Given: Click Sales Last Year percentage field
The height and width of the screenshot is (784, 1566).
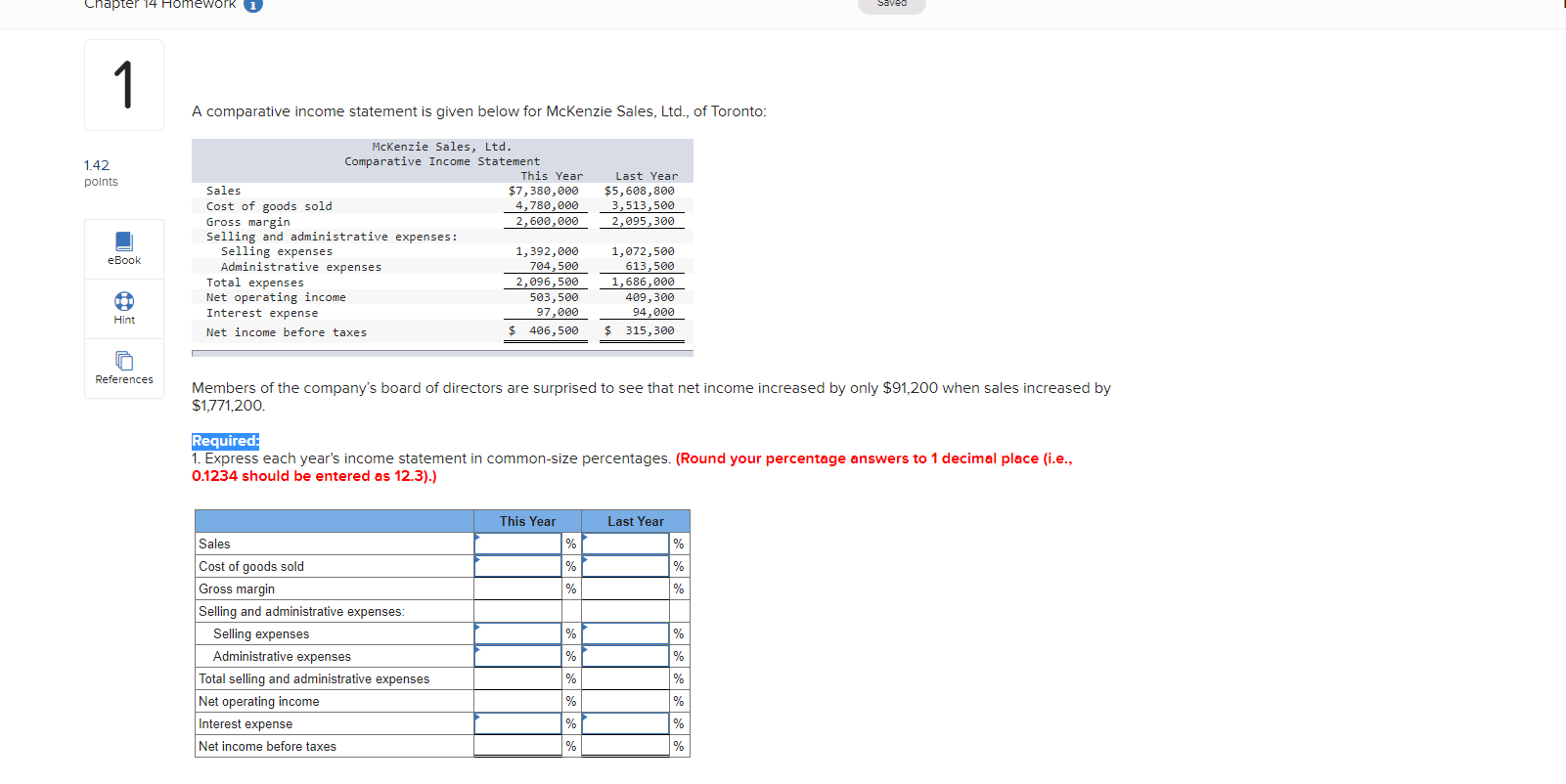Looking at the screenshot, I should 625,544.
